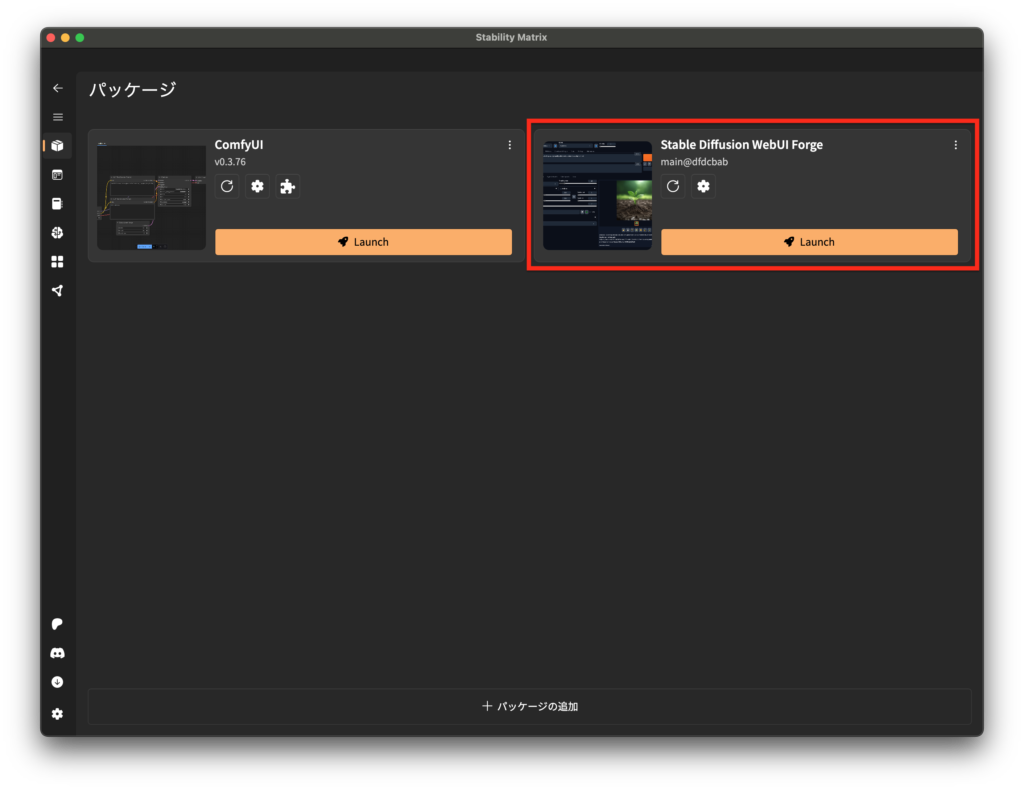This screenshot has height=790, width=1024.
Task: Expand the sidebar with the hamburger menu
Action: [x=57, y=117]
